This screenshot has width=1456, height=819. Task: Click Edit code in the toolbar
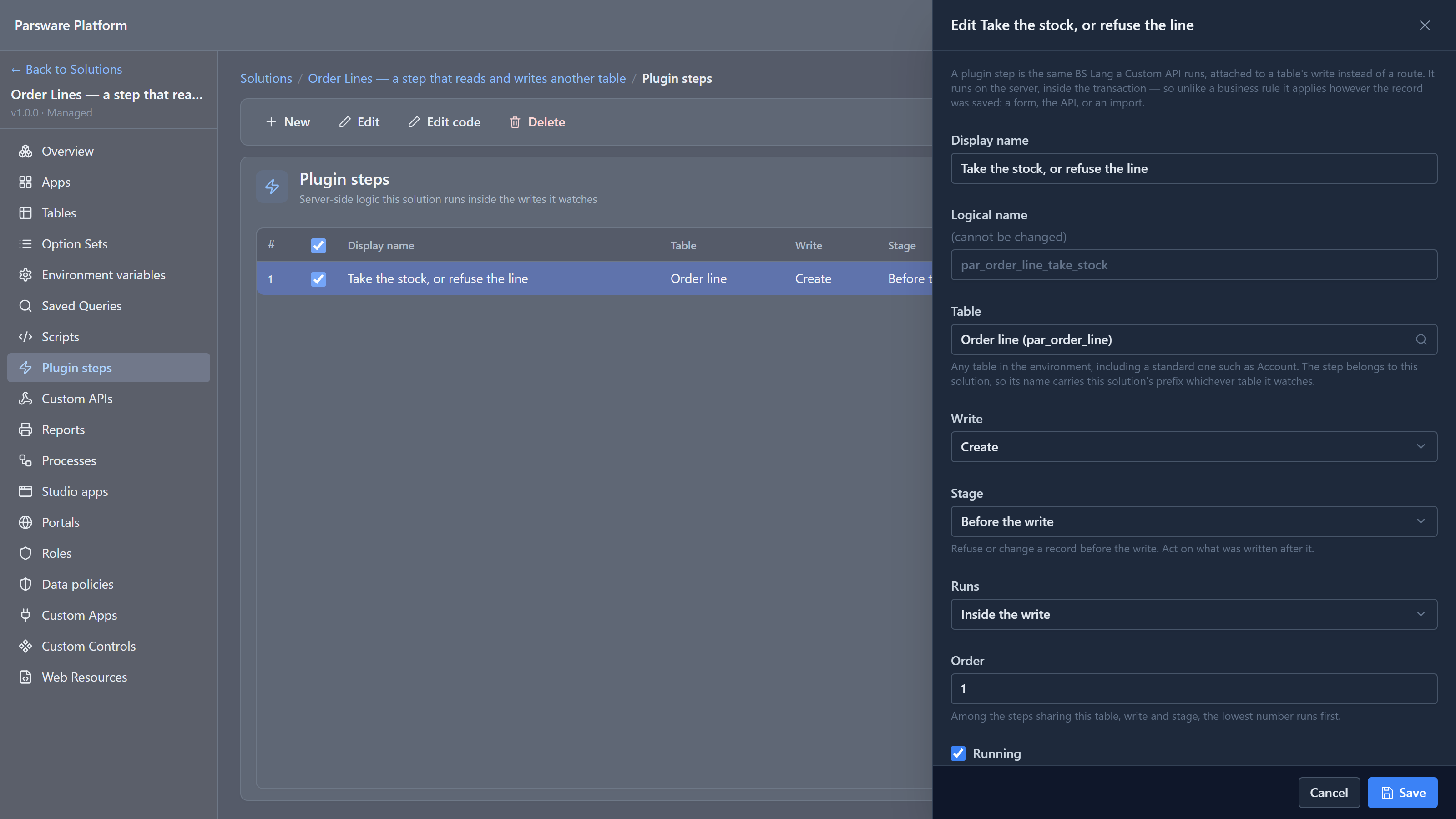(444, 122)
